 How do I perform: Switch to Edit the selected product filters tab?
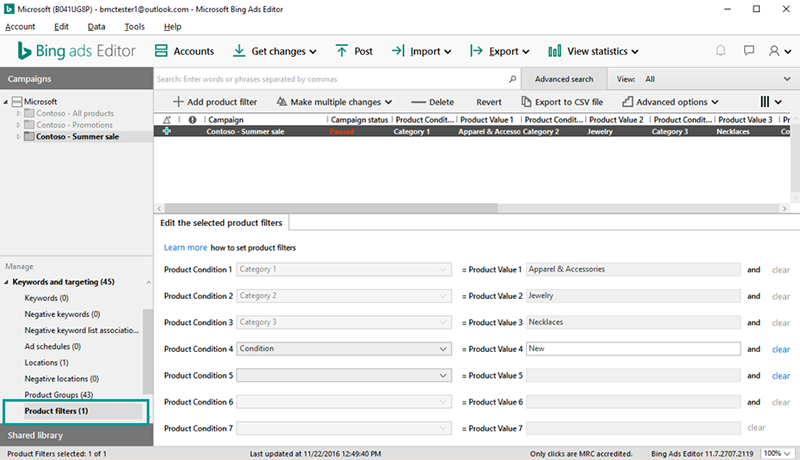click(x=221, y=223)
